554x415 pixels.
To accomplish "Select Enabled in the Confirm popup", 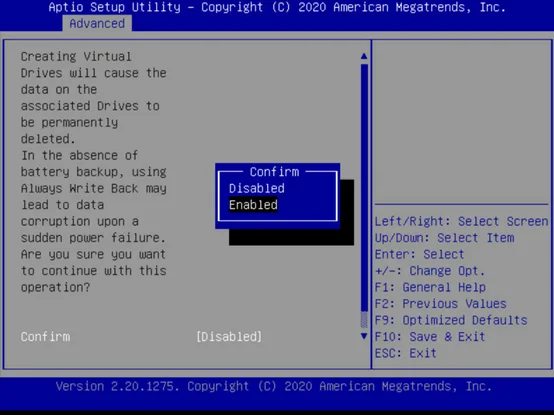I will pyautogui.click(x=253, y=205).
